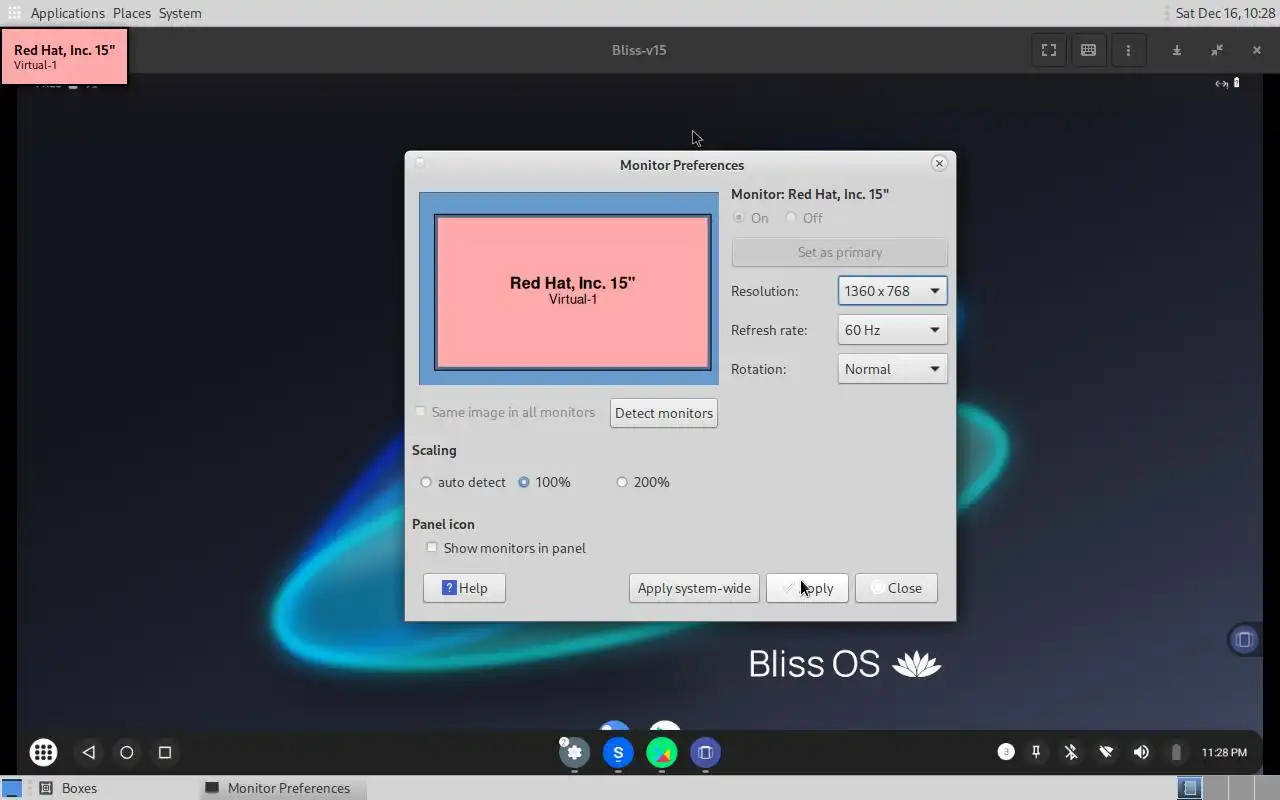The width and height of the screenshot is (1280, 800).
Task: Tap the Android recents square button
Action: pos(165,752)
